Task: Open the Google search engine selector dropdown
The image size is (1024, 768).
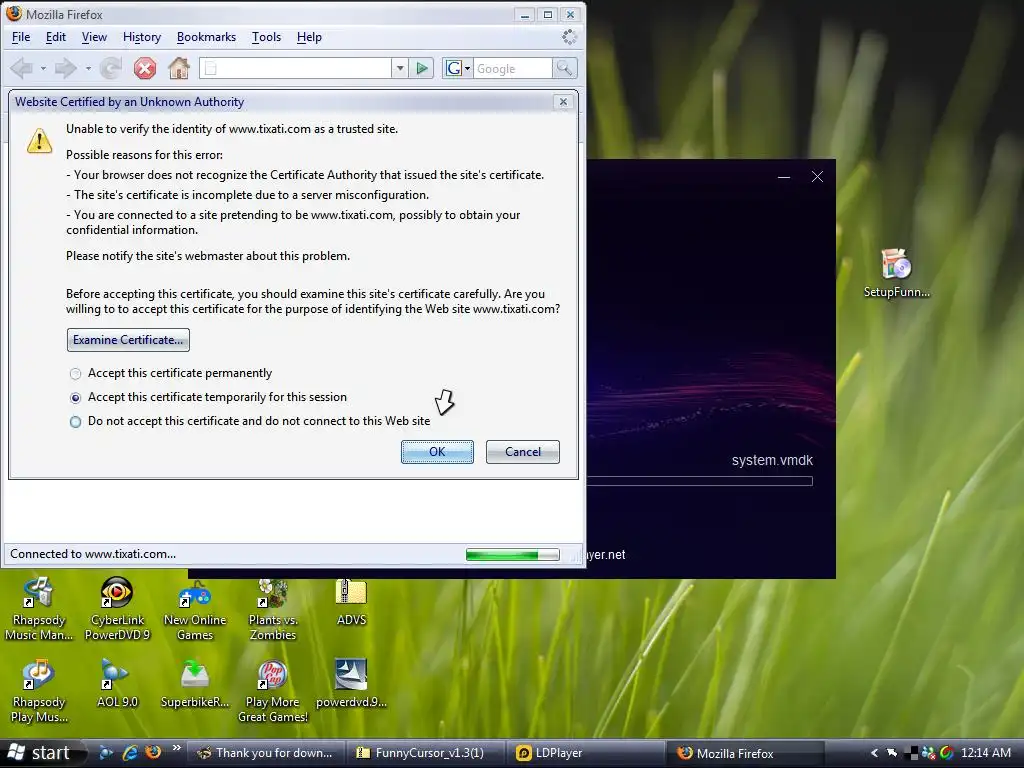Action: [x=468, y=68]
